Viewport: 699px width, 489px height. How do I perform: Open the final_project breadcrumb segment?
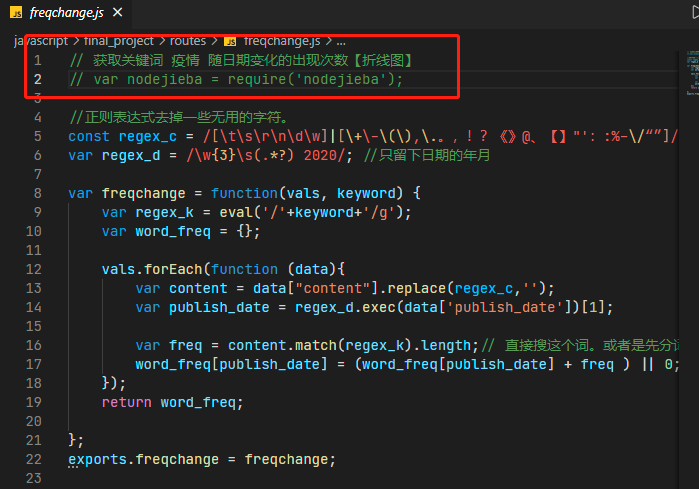click(119, 41)
